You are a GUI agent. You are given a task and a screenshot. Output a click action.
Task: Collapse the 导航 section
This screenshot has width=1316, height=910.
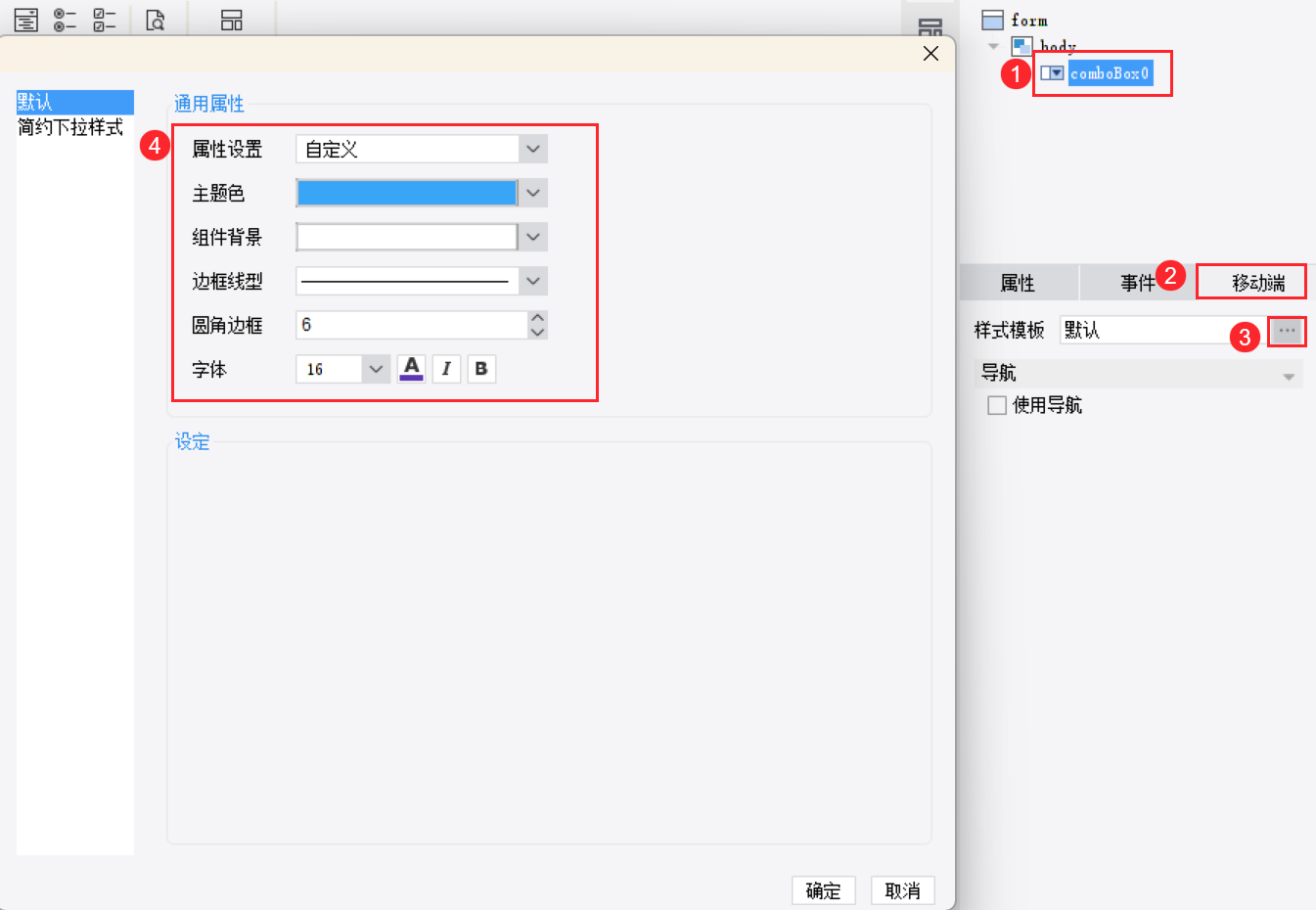click(1289, 376)
